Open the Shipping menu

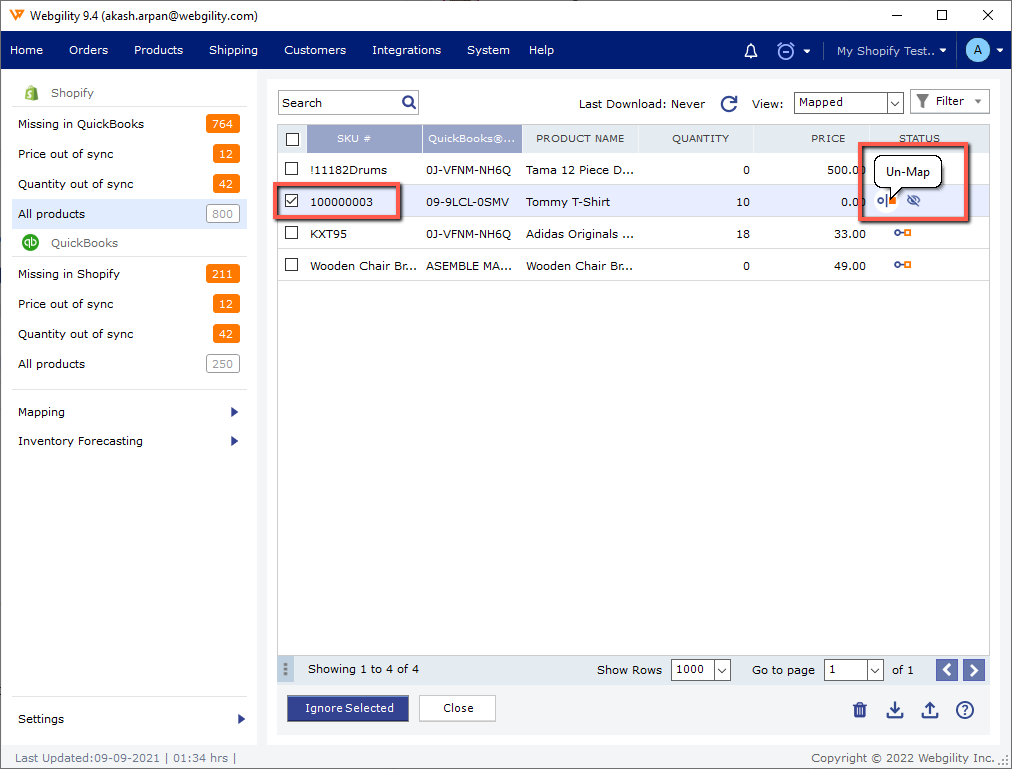(233, 50)
